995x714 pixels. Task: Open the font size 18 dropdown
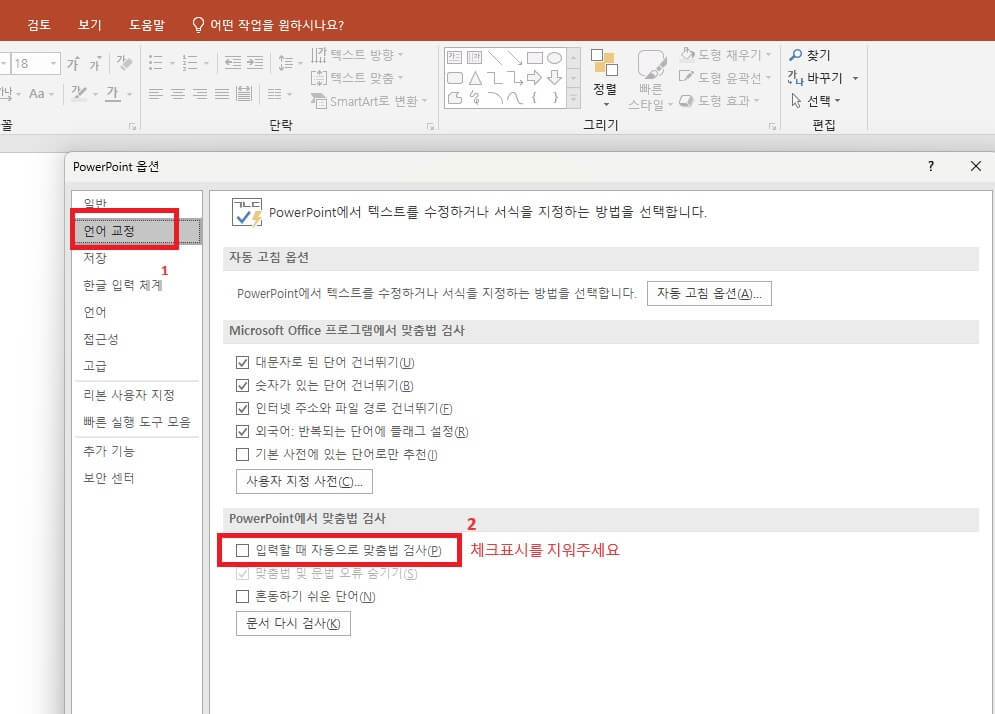pos(54,63)
